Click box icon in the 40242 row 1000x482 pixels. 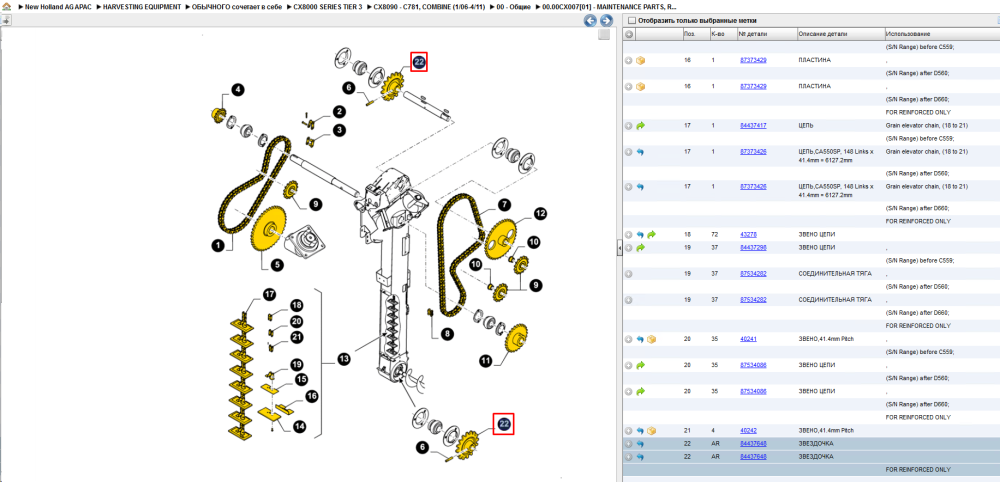click(x=652, y=430)
